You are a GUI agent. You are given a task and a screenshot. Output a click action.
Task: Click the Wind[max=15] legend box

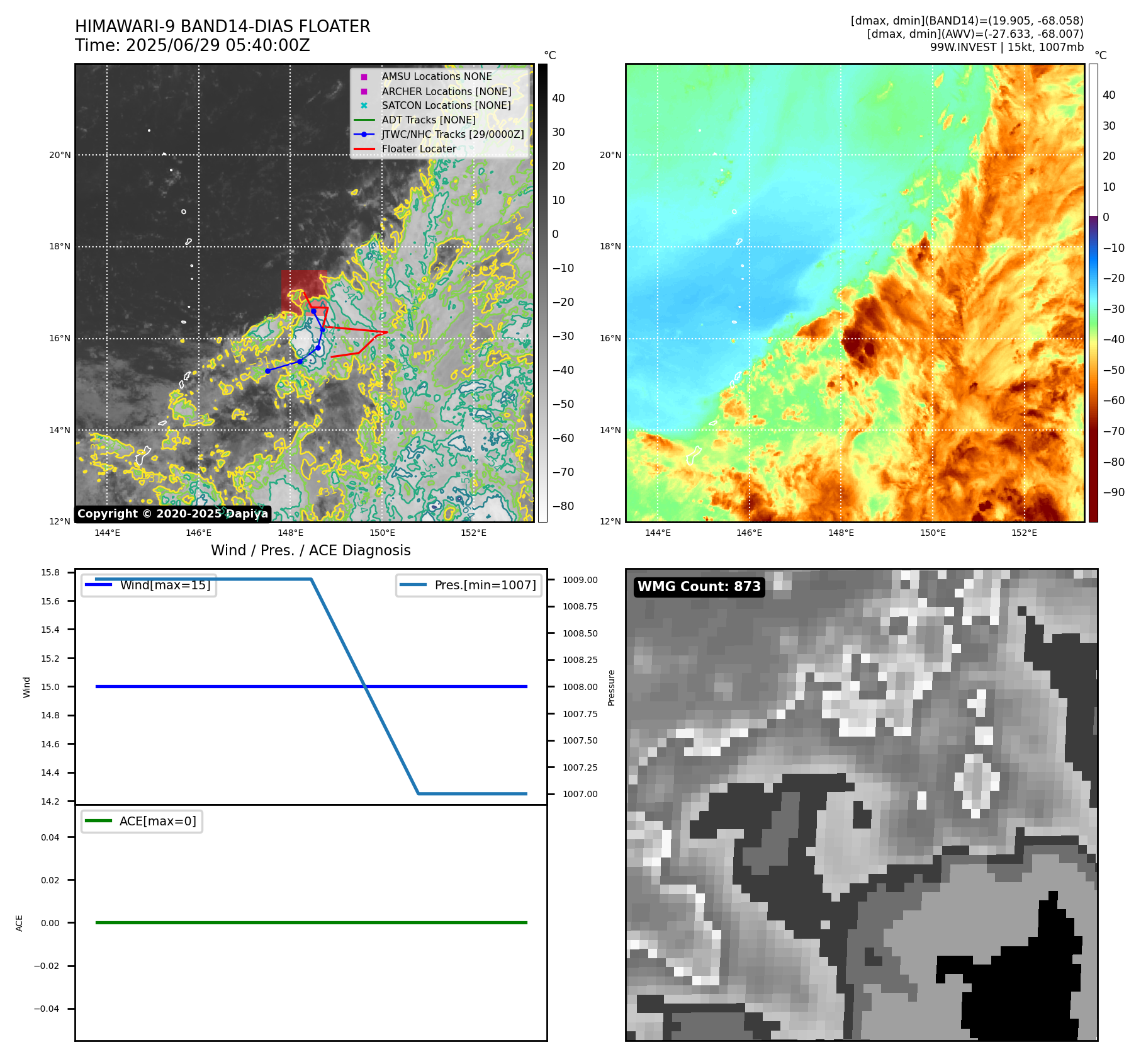[x=149, y=585]
